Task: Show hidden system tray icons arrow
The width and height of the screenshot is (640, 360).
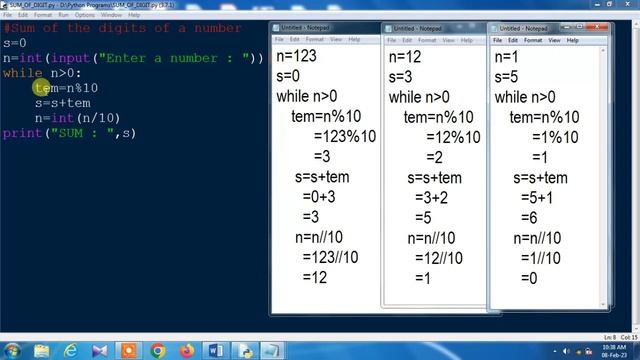Action: [x=555, y=351]
